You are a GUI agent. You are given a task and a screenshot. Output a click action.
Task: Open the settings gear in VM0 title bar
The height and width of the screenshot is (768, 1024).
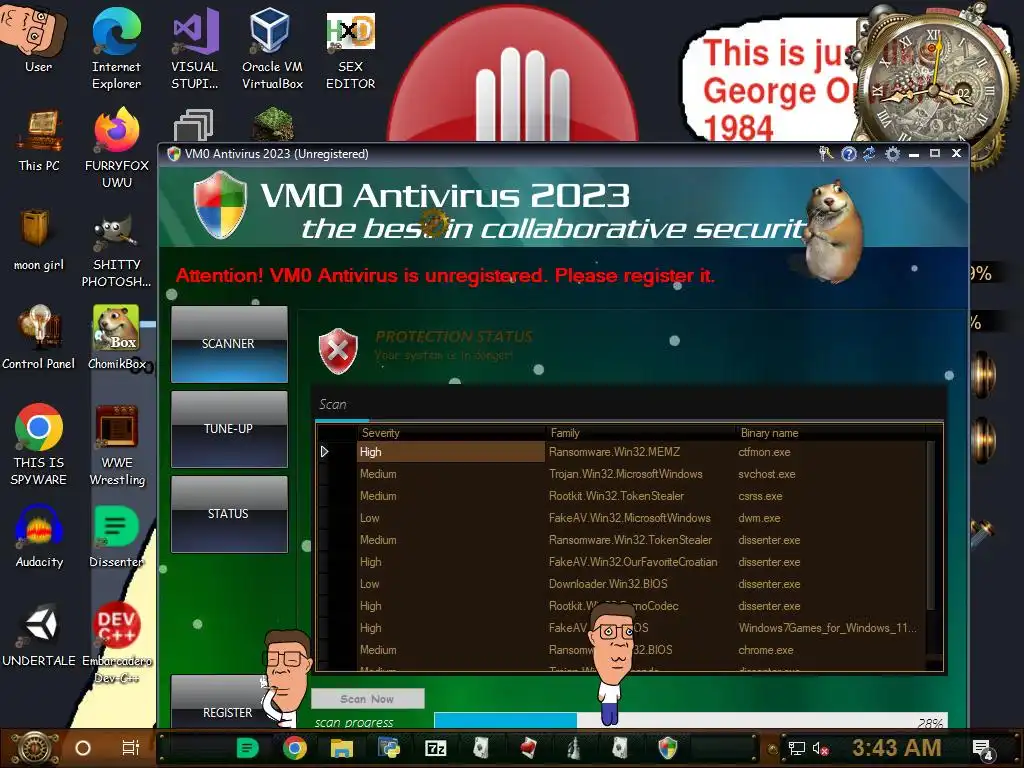pos(892,153)
